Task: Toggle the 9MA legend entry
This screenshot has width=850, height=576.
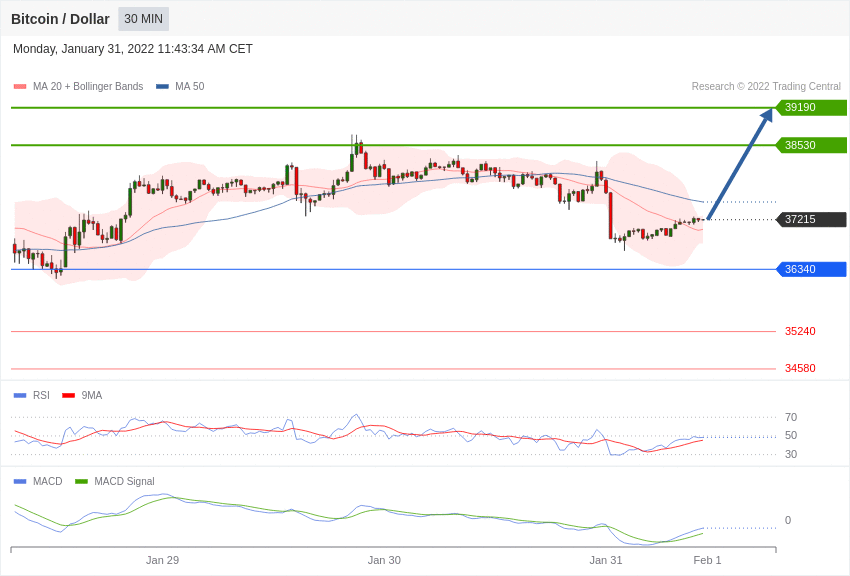Action: [x=82, y=396]
